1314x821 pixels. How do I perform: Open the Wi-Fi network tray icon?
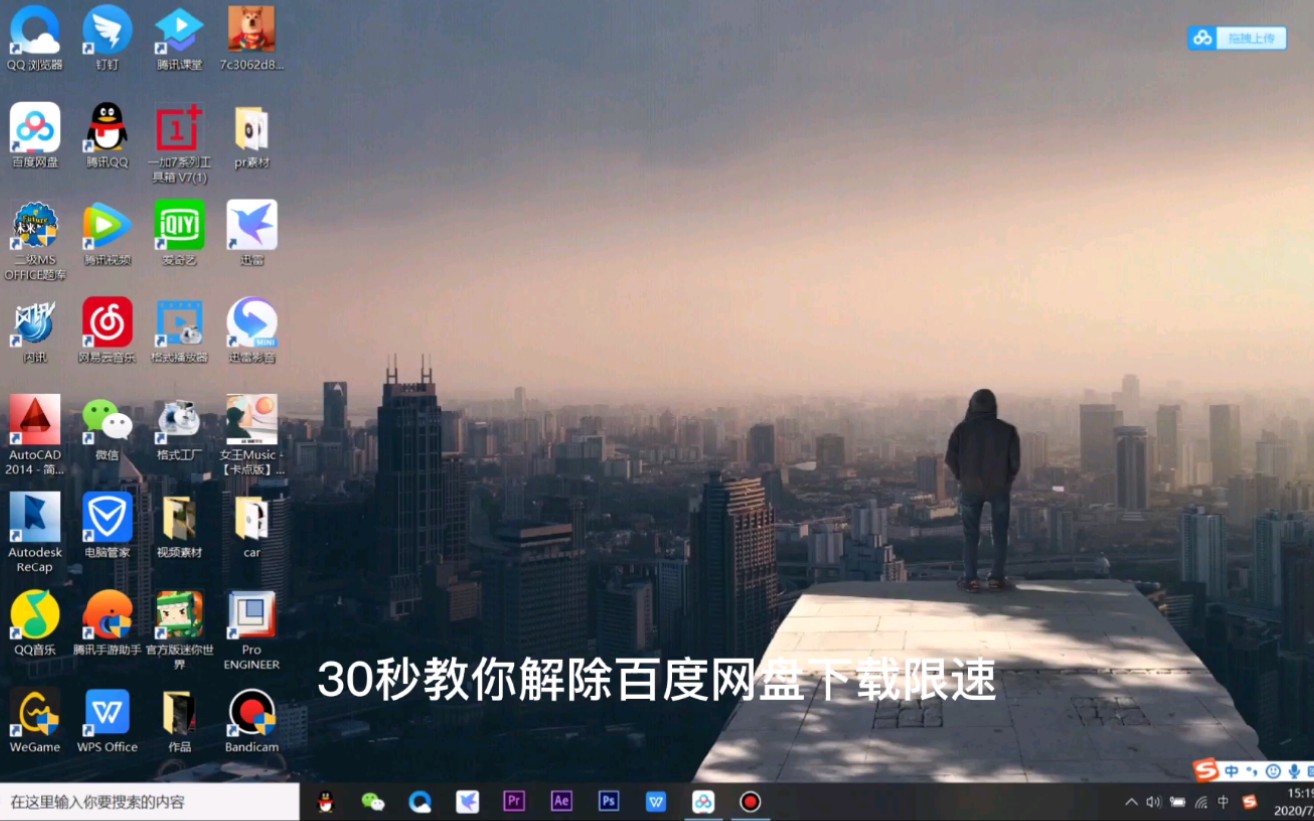tap(1201, 802)
